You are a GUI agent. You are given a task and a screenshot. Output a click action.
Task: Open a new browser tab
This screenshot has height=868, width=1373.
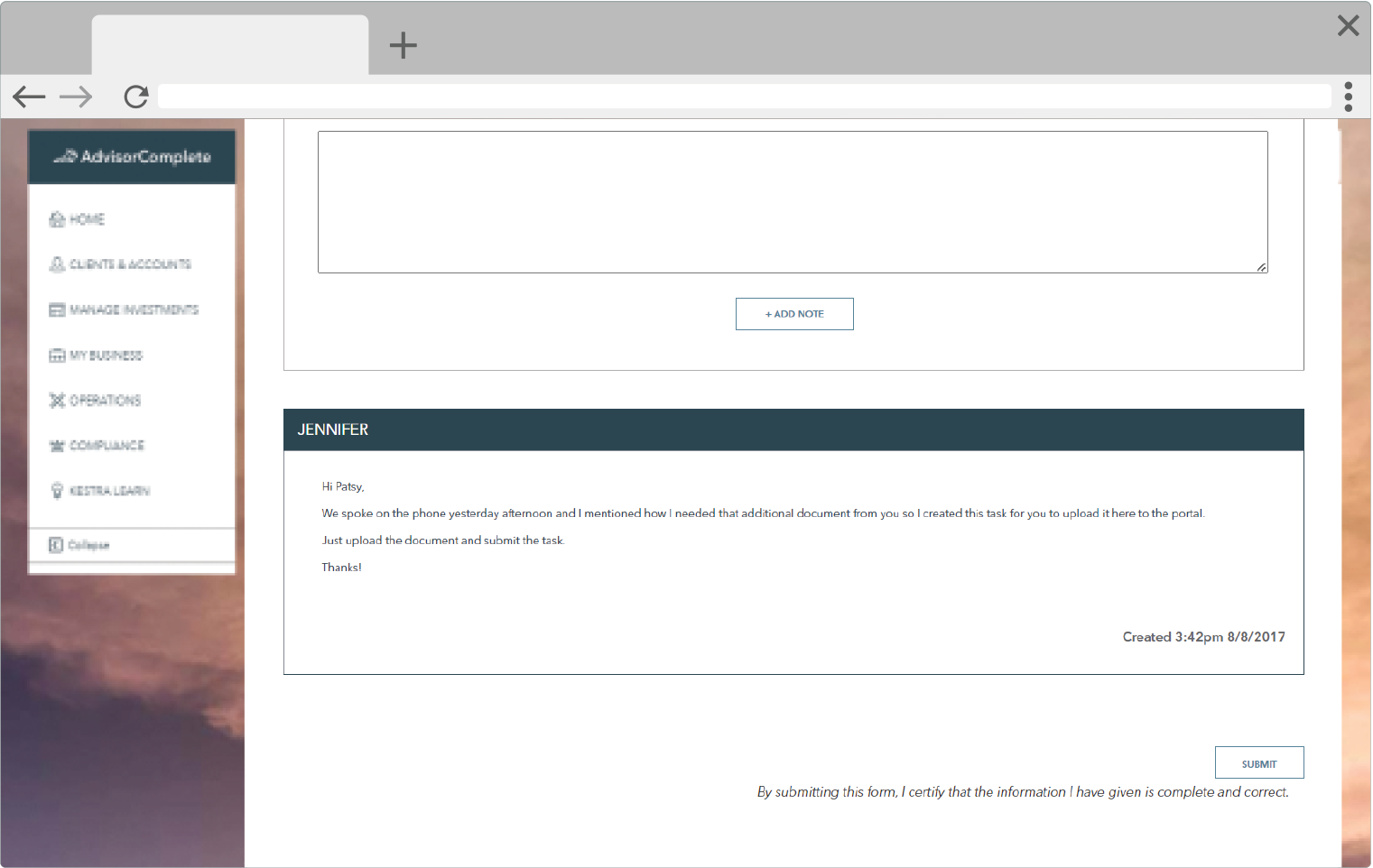403,45
